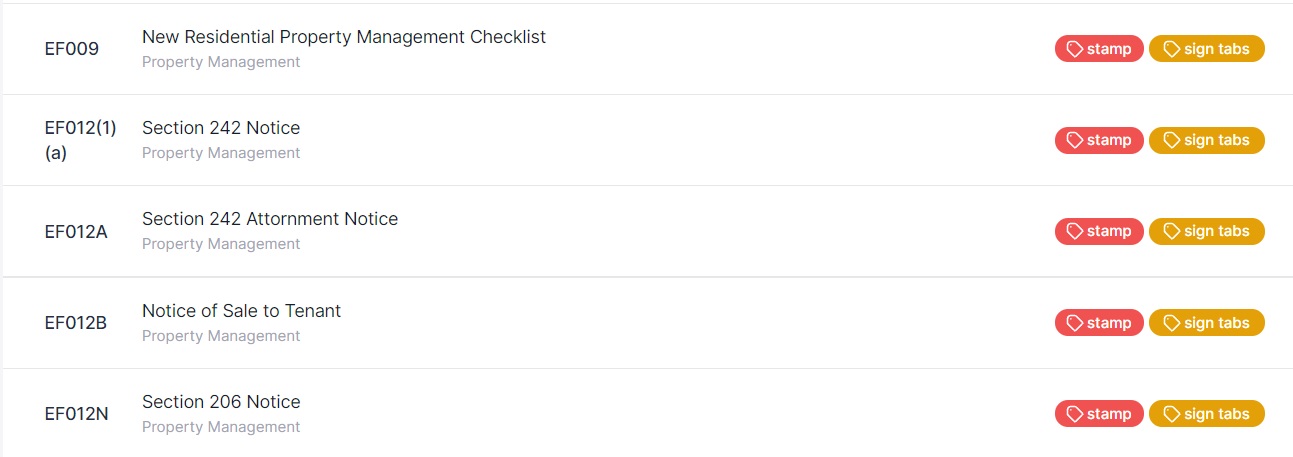
Task: Open Section 242 Attornment Notice form
Action: [x=269, y=219]
